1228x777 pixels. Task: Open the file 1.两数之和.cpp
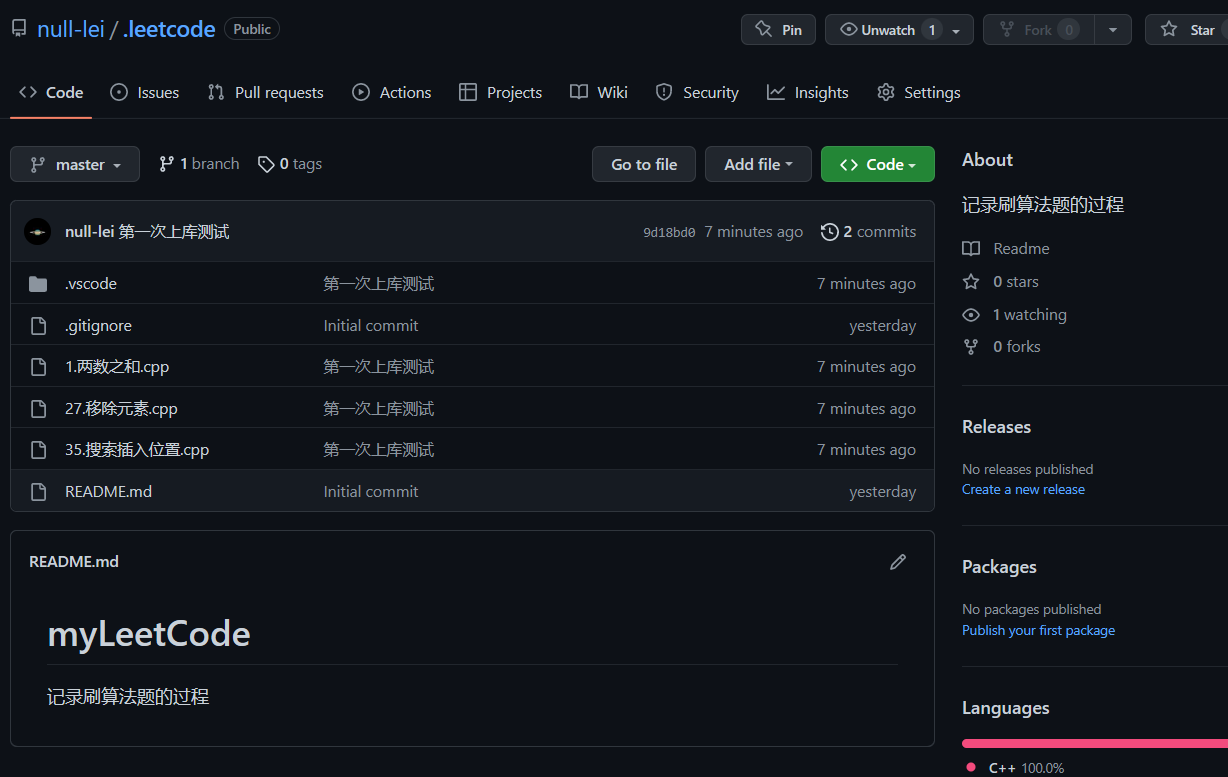click(x=117, y=367)
